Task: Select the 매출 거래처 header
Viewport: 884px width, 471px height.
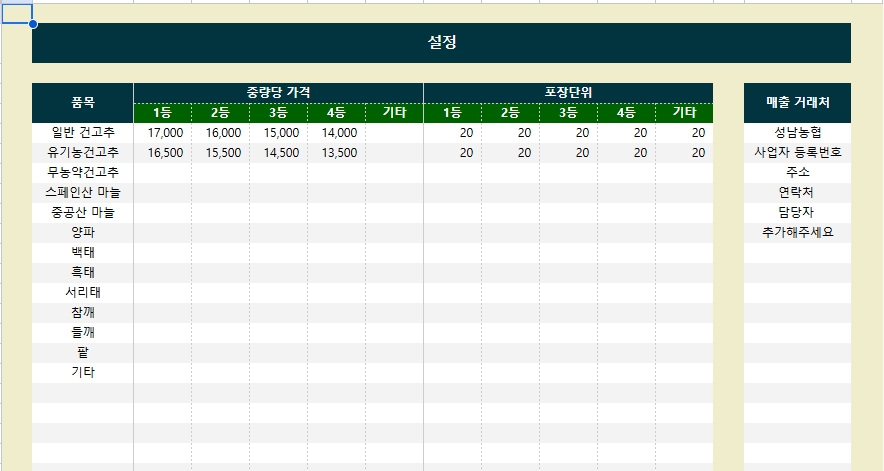Action: pyautogui.click(x=797, y=103)
